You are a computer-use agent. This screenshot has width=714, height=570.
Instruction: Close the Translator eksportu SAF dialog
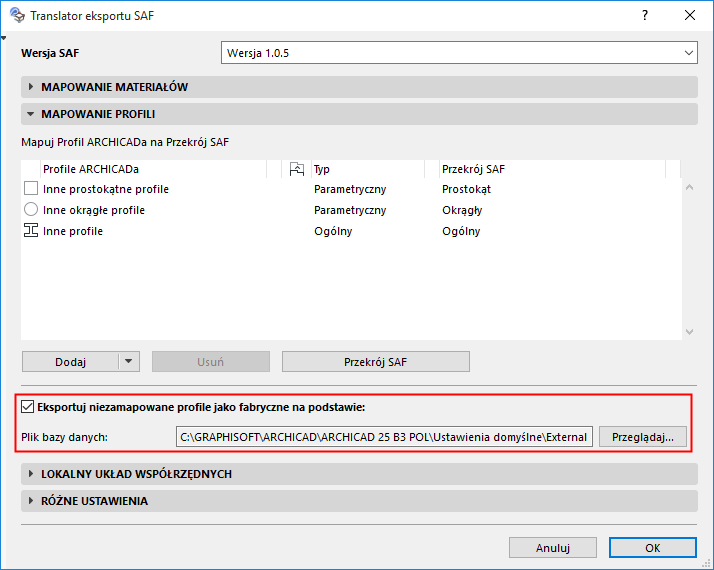(x=690, y=15)
